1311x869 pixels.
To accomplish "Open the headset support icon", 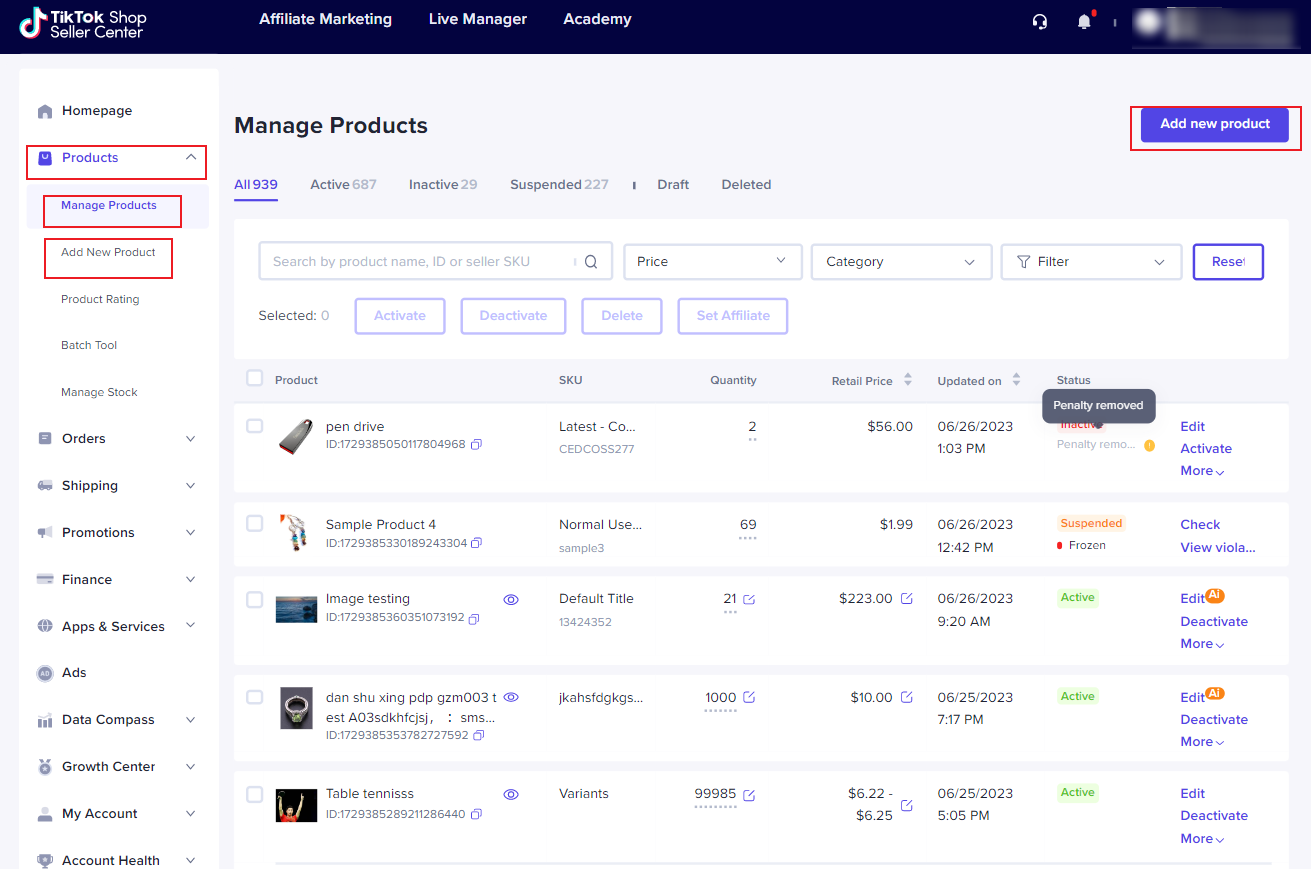I will click(1040, 21).
